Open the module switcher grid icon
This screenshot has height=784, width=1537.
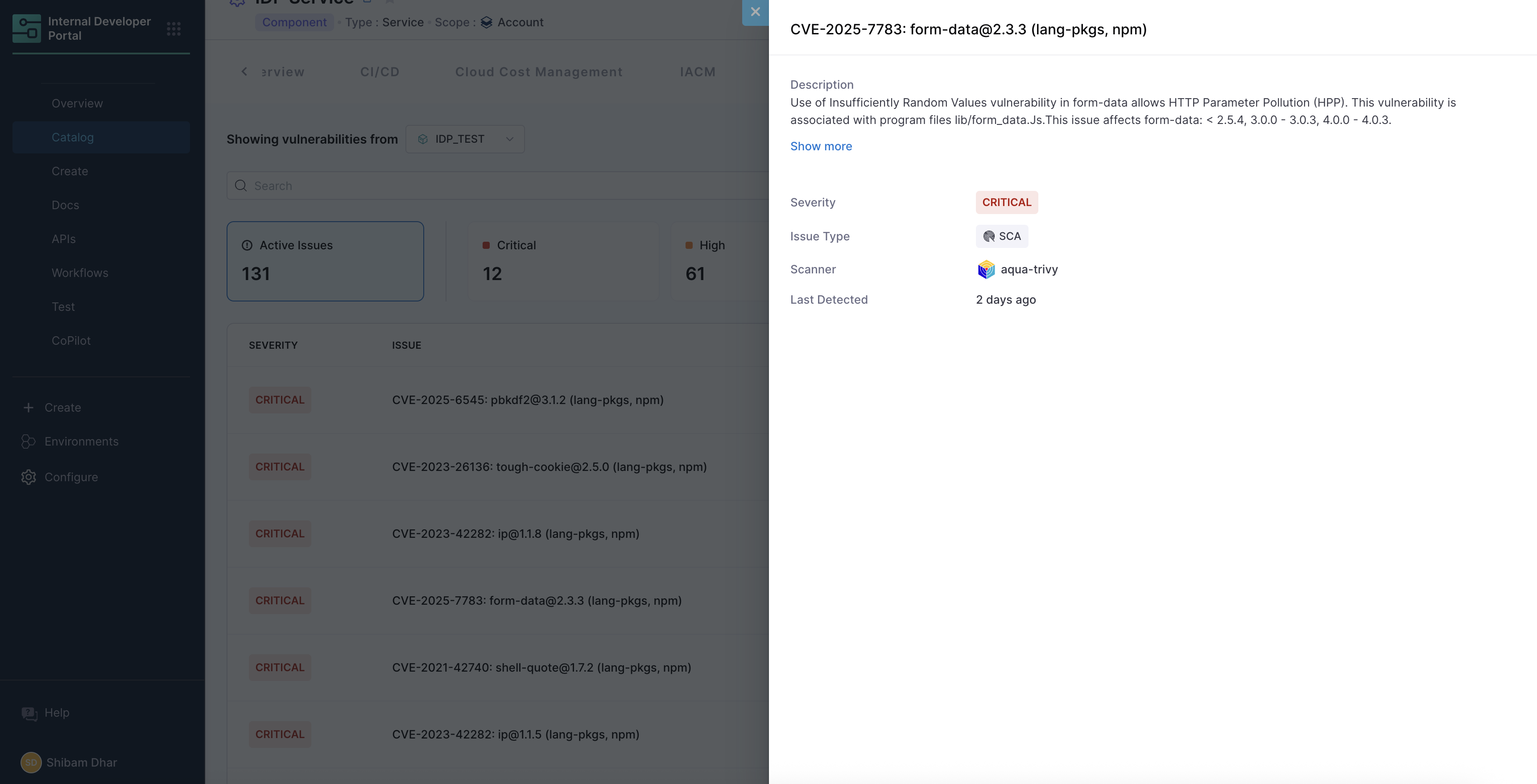pyautogui.click(x=174, y=29)
